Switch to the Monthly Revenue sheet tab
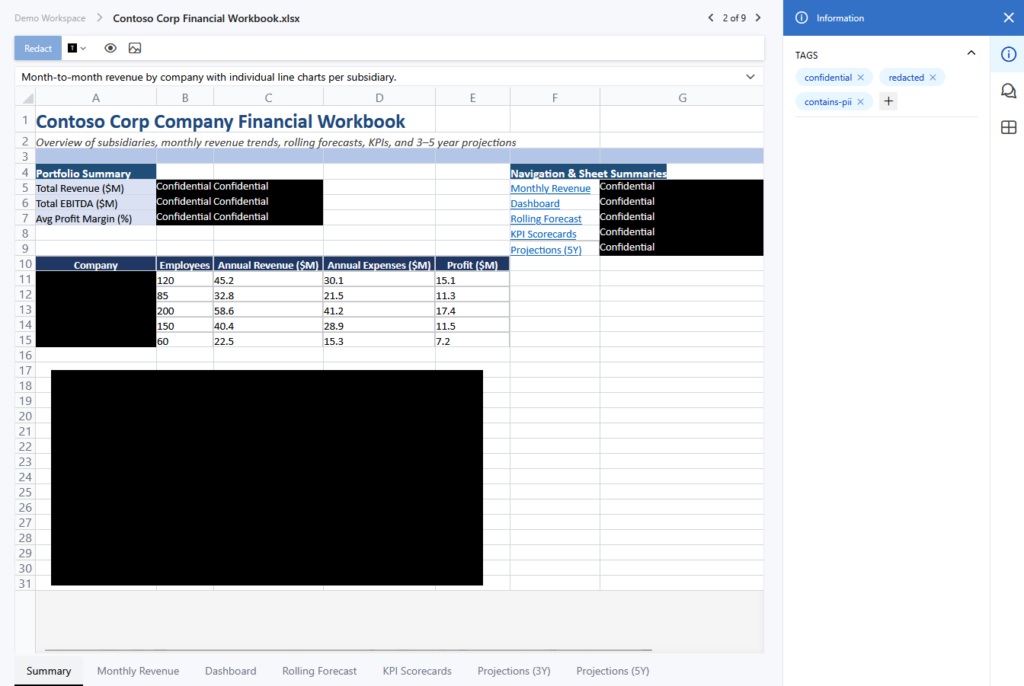1024x686 pixels. point(138,671)
